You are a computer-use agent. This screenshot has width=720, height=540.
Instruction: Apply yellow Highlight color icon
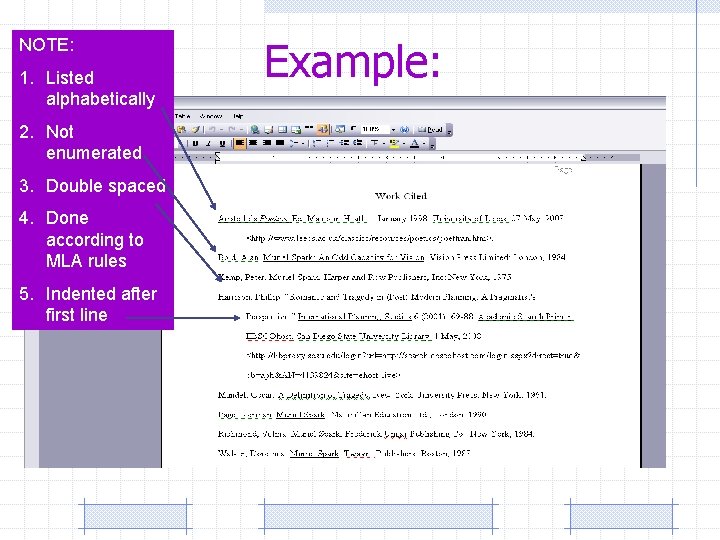point(394,143)
